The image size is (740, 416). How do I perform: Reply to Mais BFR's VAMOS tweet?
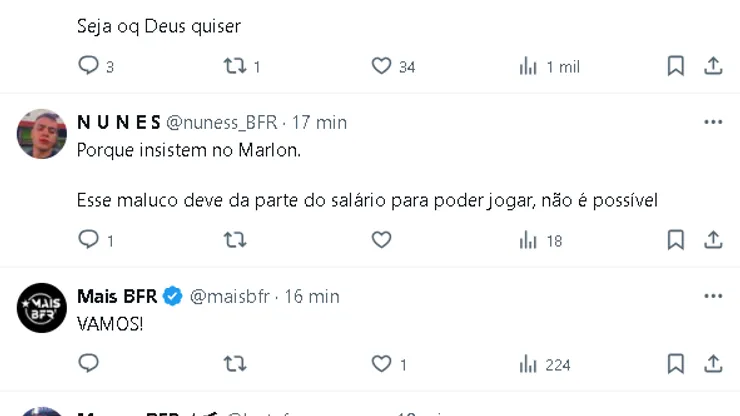89,364
